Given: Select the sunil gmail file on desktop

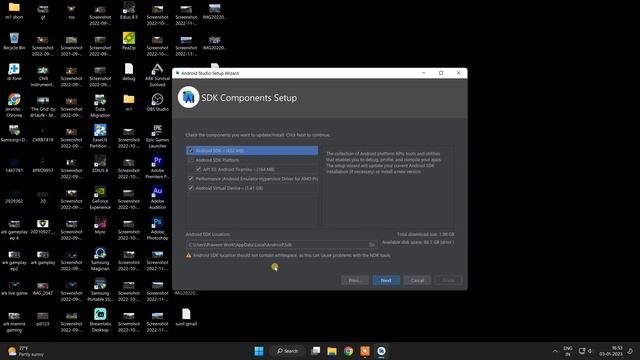Looking at the screenshot, I should point(186,318).
